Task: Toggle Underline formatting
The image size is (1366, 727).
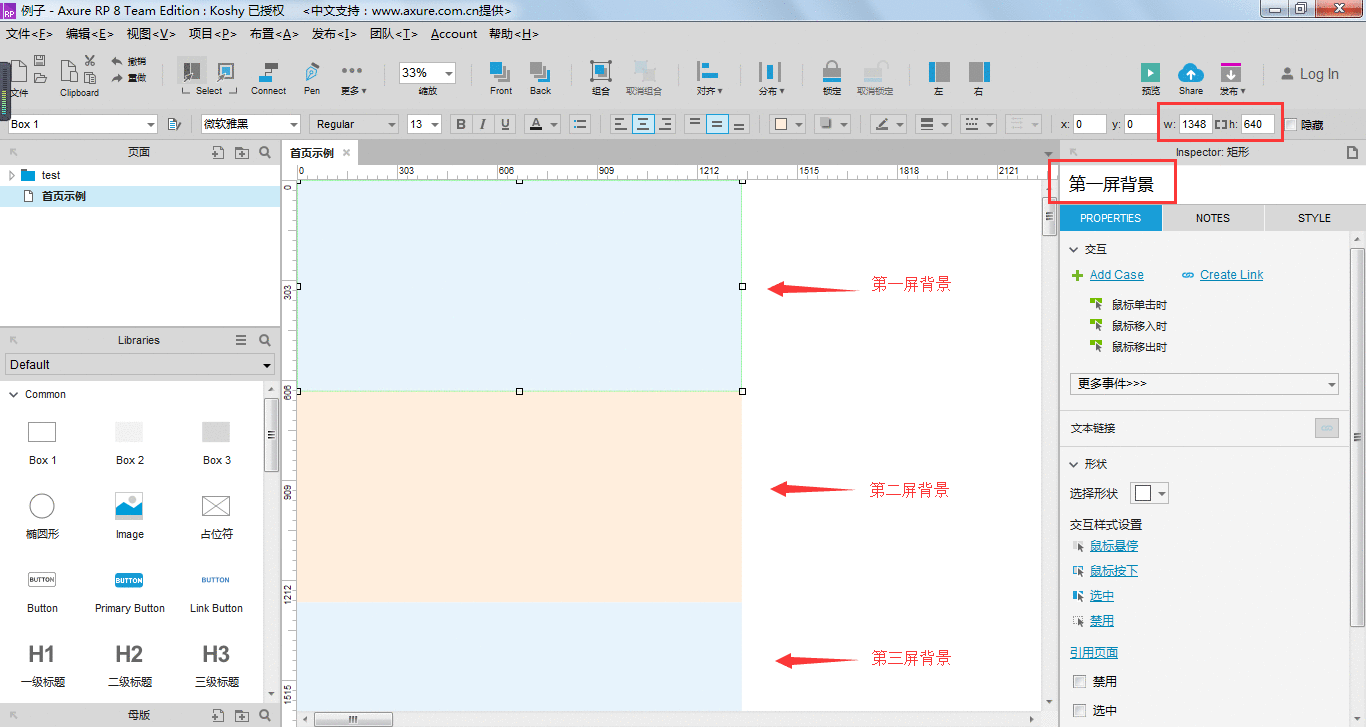Action: (505, 124)
